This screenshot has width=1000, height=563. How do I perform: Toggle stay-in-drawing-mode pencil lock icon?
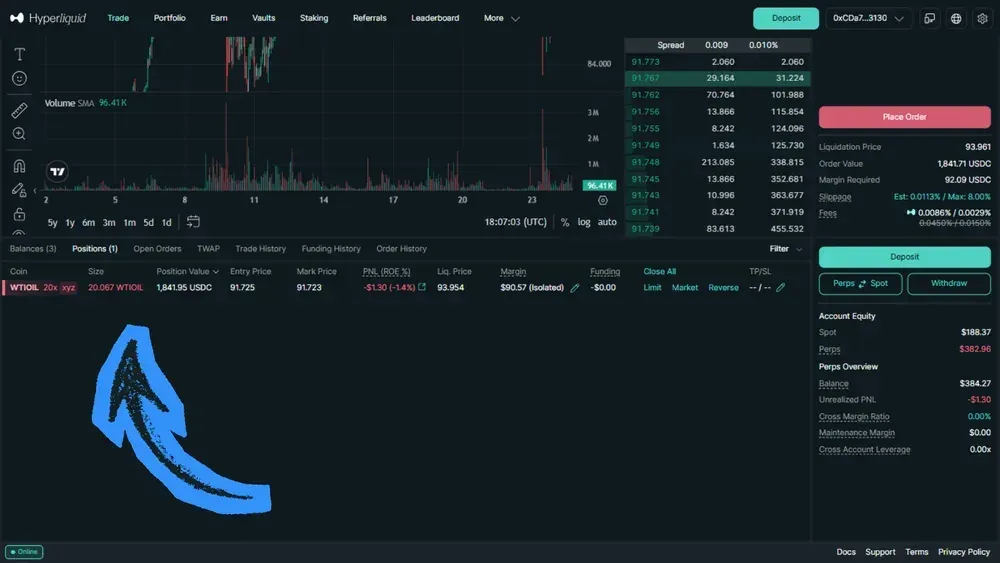tap(19, 190)
